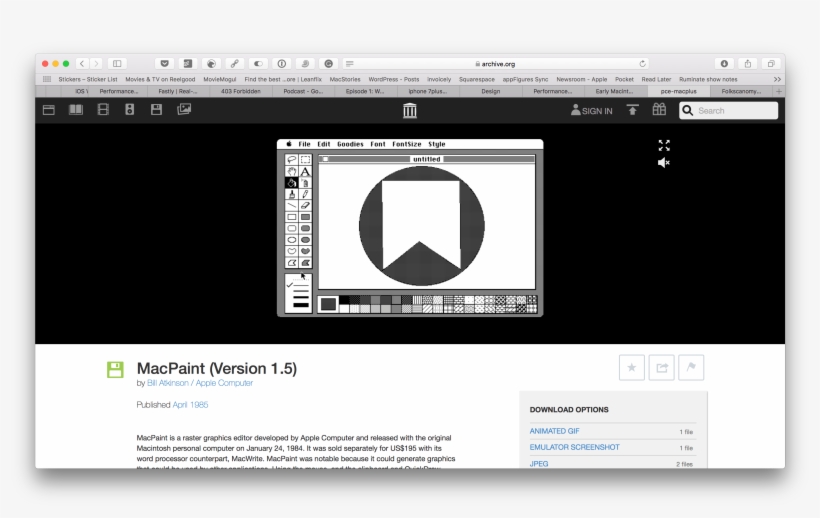Select the filled Rectangle tool
This screenshot has height=518, width=820.
[x=305, y=217]
